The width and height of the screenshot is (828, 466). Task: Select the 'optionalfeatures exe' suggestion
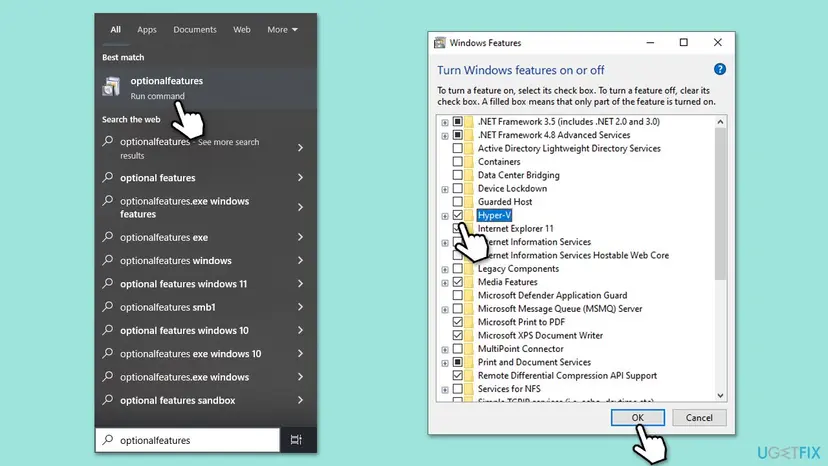pos(206,237)
